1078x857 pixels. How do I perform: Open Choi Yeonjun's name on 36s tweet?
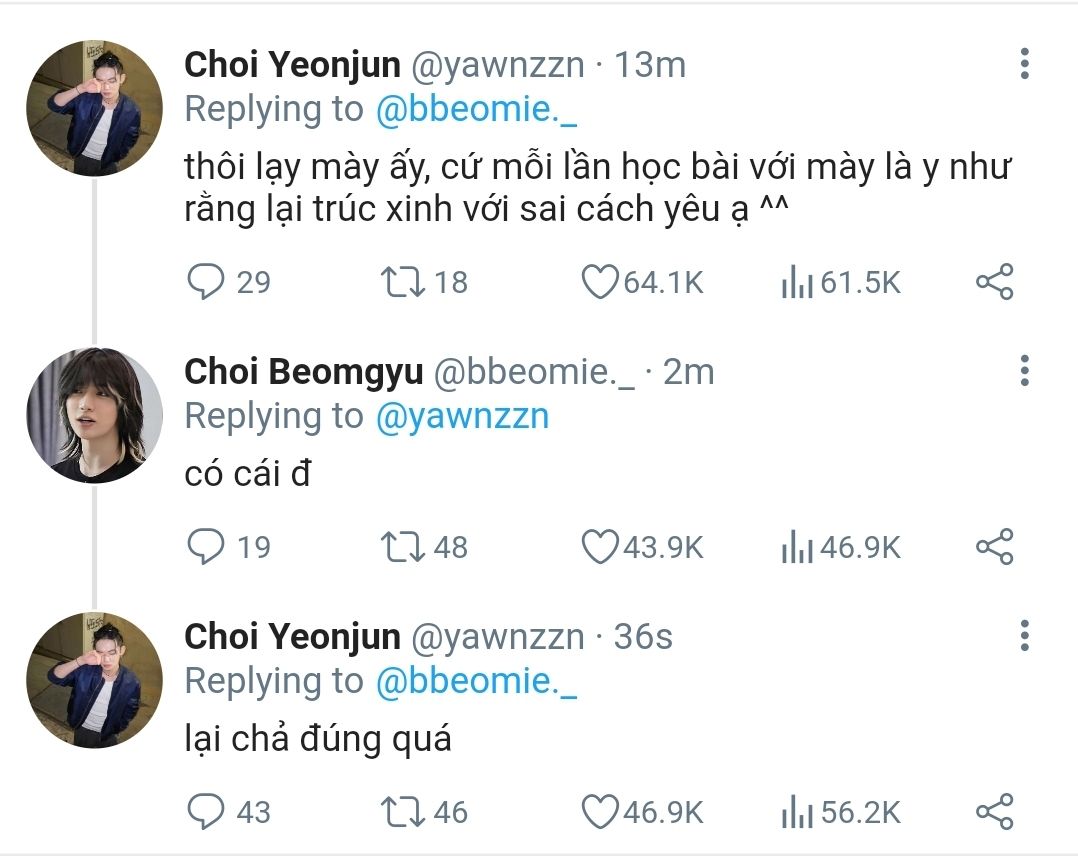coord(292,636)
